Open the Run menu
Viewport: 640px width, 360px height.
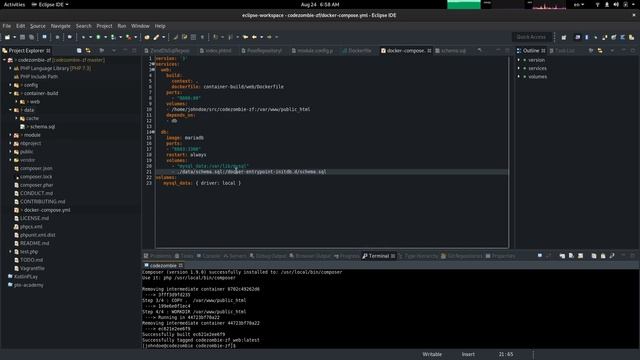point(122,26)
